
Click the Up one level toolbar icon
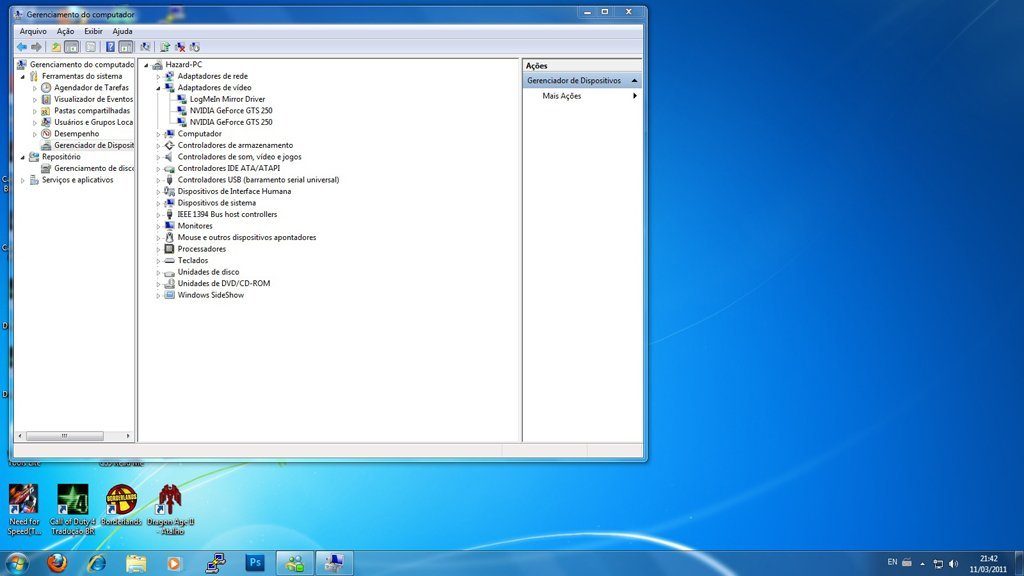[56, 47]
